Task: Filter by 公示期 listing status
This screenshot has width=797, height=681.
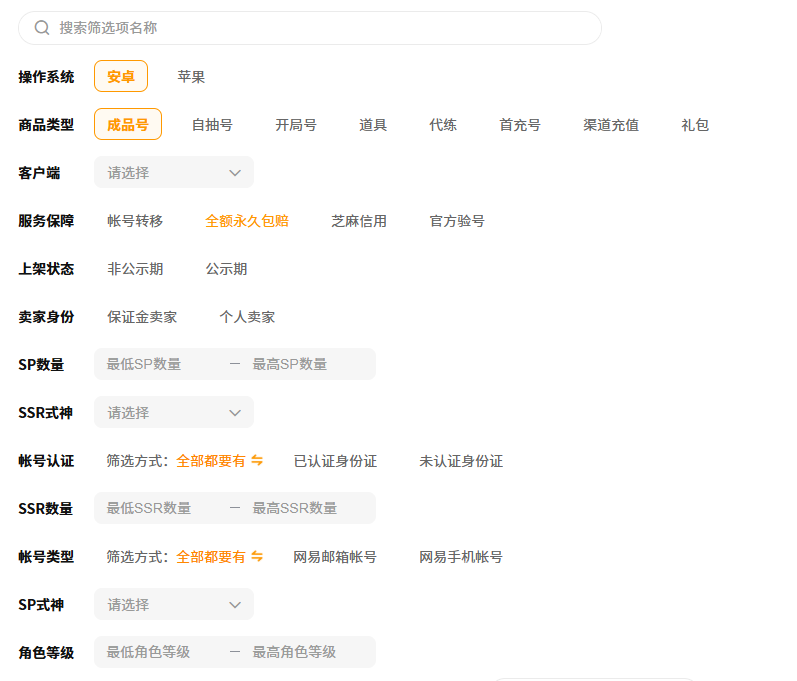Action: click(226, 269)
